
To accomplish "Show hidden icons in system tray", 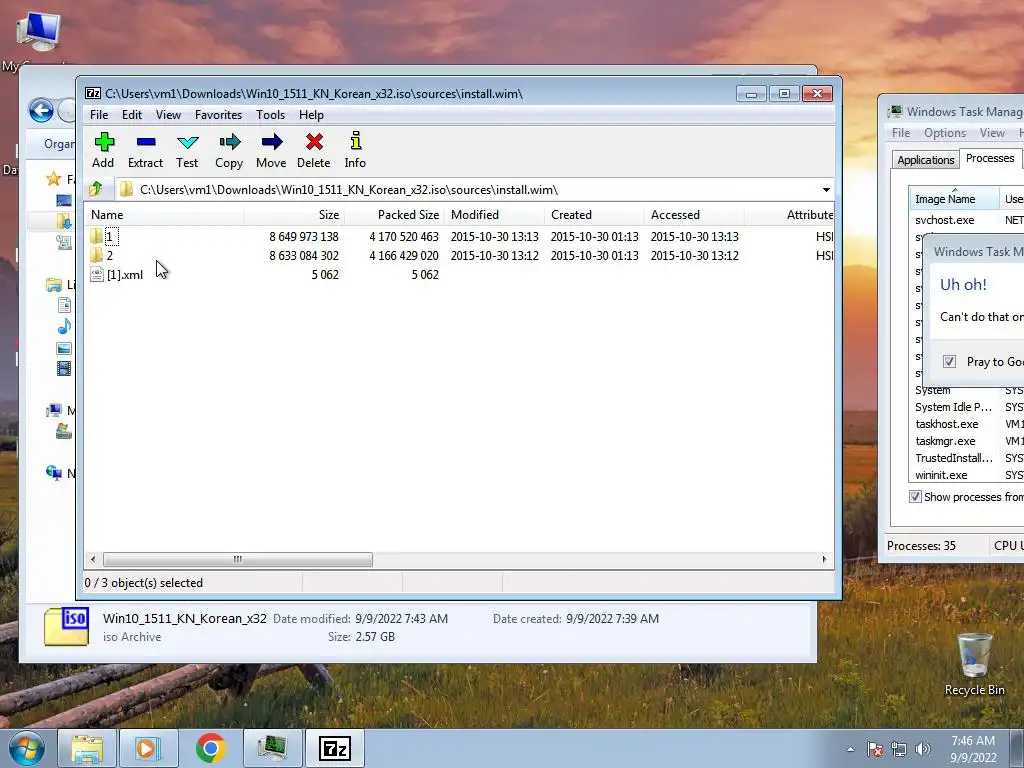I will pos(850,749).
